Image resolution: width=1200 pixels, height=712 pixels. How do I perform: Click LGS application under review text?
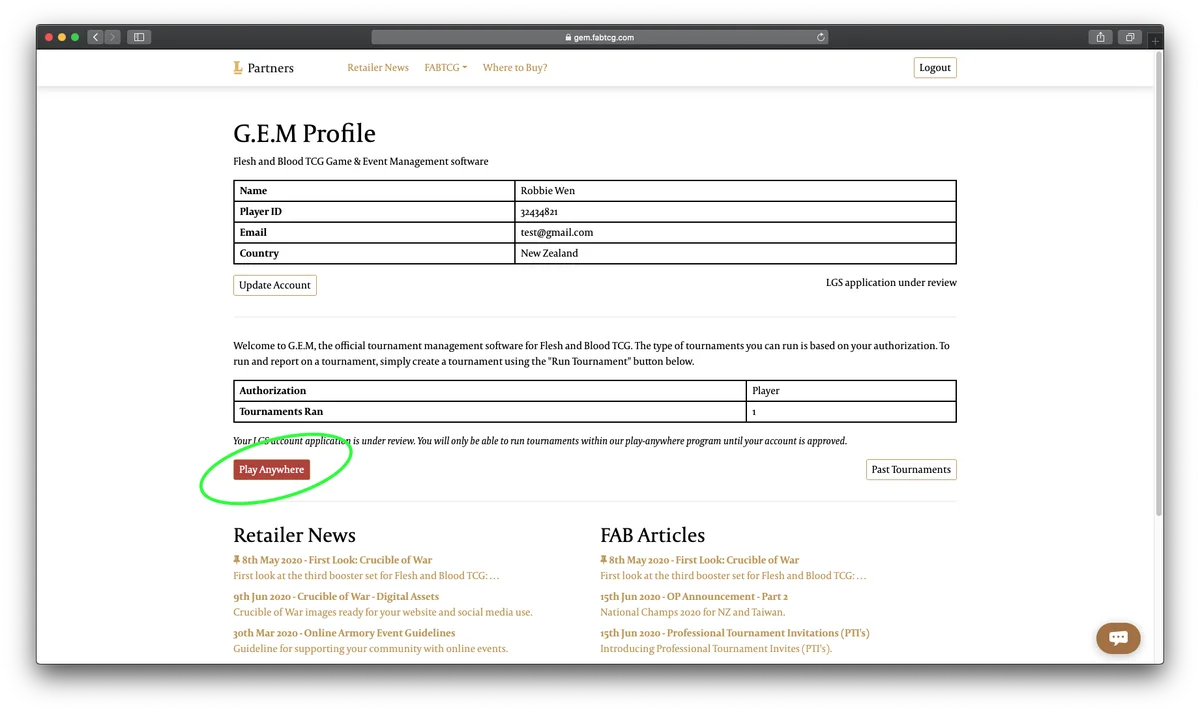coord(891,283)
